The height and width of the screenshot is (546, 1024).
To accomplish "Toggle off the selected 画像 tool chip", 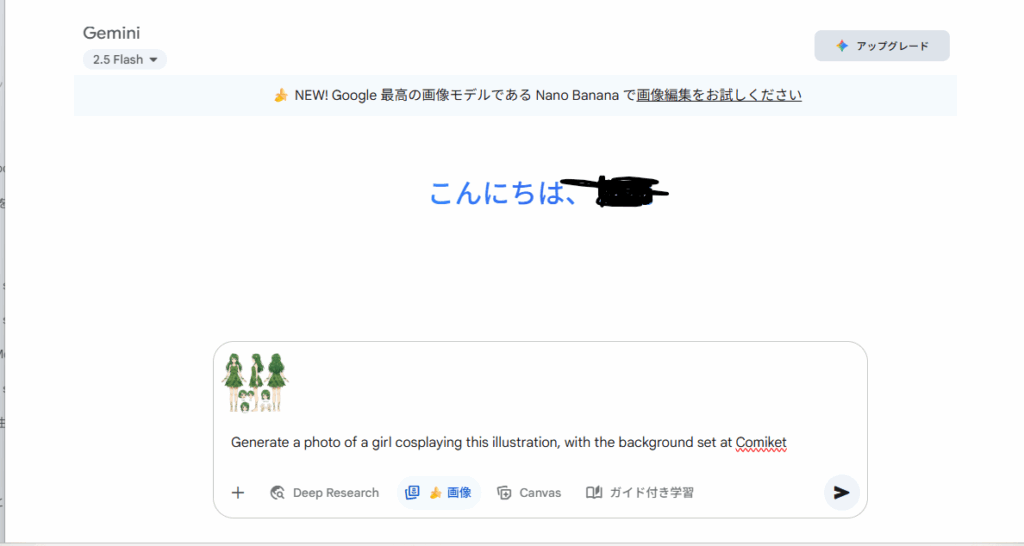I will 440,492.
